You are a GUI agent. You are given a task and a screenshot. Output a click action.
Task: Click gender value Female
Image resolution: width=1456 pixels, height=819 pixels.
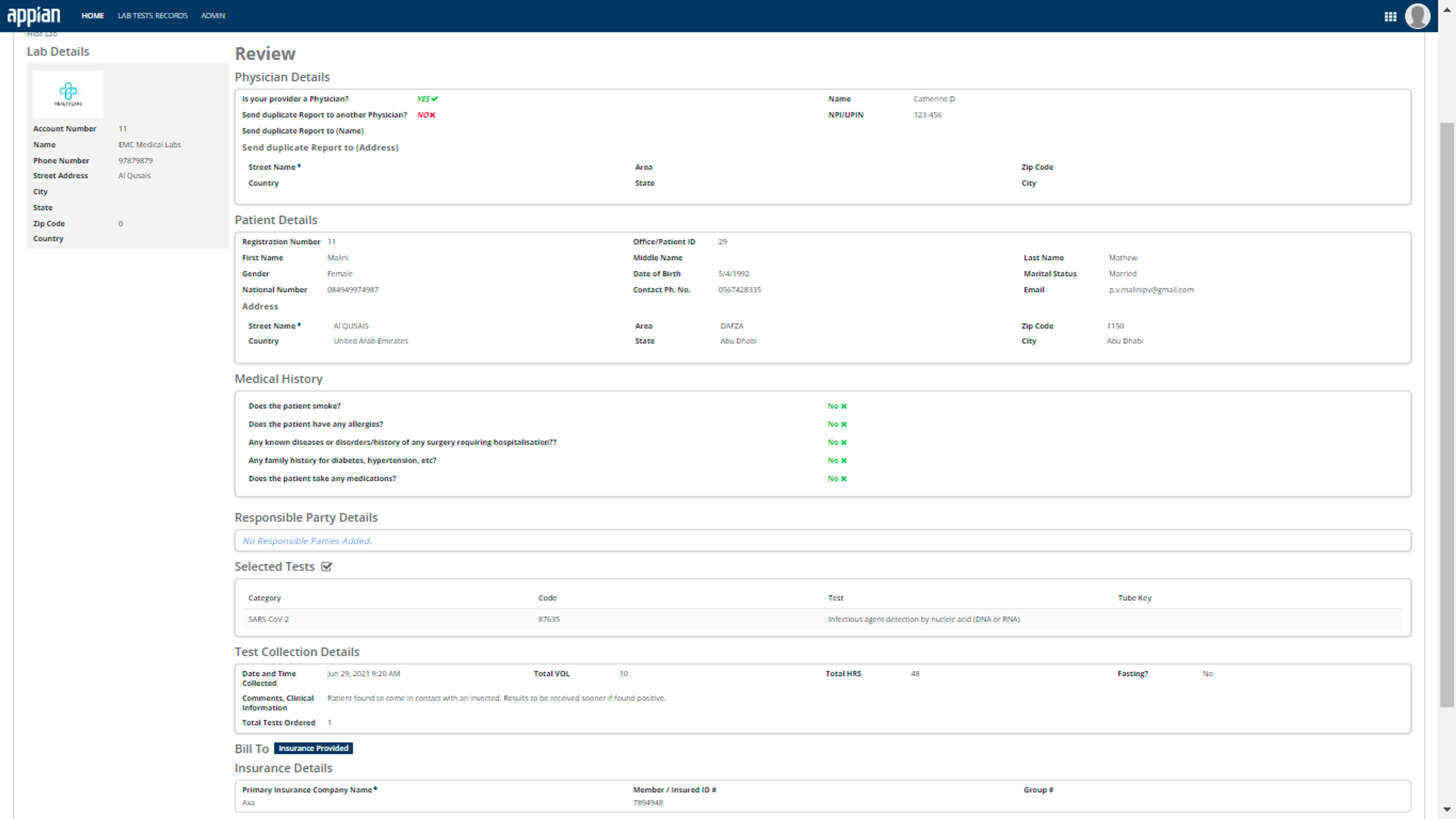click(x=340, y=274)
